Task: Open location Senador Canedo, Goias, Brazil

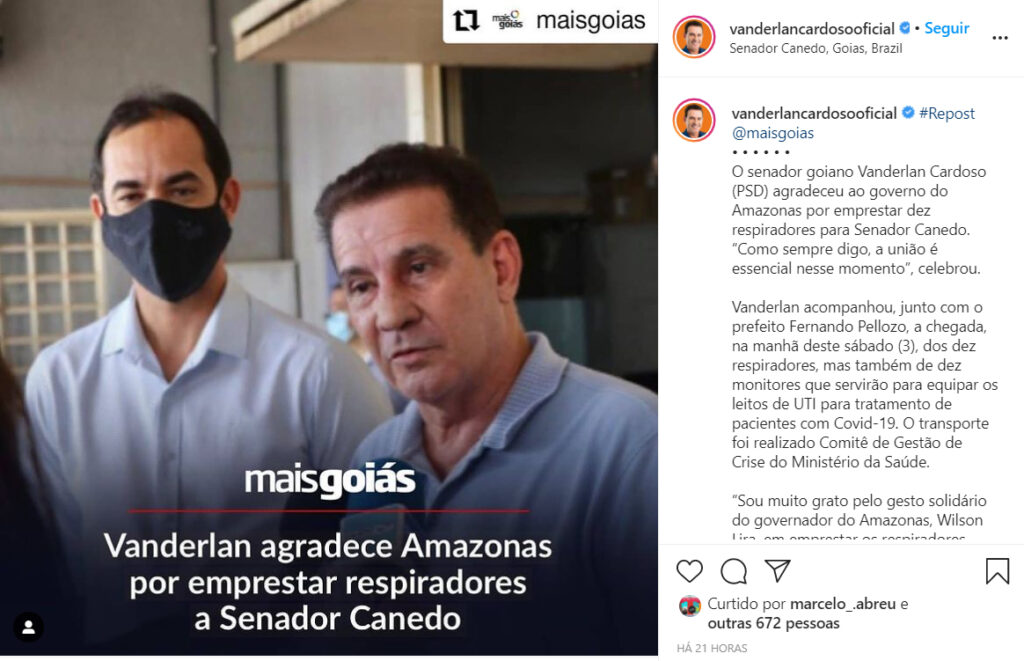Action: (816, 48)
